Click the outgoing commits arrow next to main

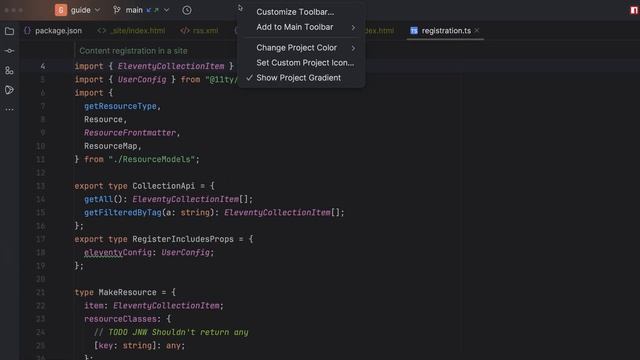coord(156,10)
